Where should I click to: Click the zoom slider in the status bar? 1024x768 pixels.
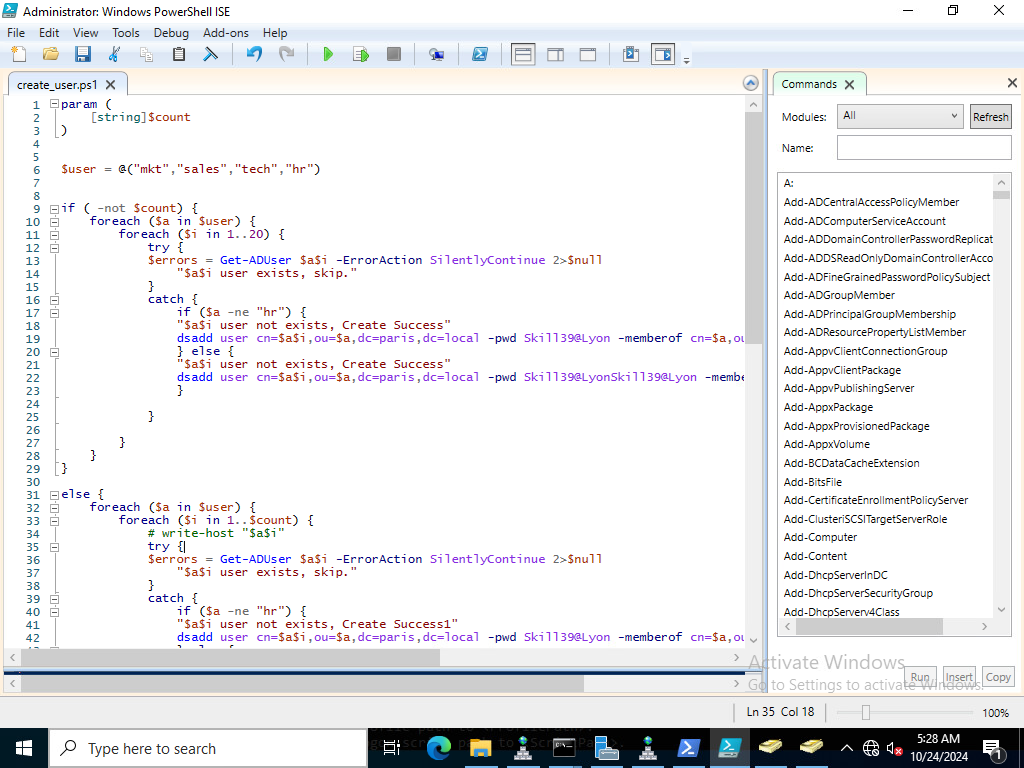[x=865, y=712]
